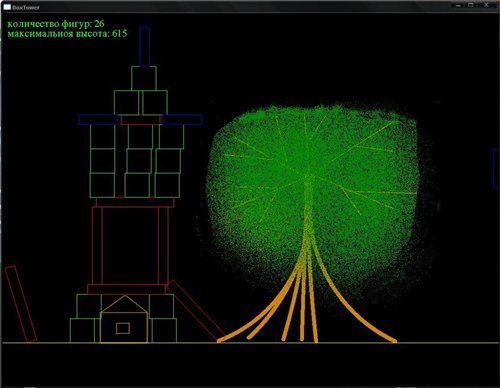Viewport: 500px width, 388px height.
Task: Select the right blue horizontal bar on tower
Action: [182, 120]
